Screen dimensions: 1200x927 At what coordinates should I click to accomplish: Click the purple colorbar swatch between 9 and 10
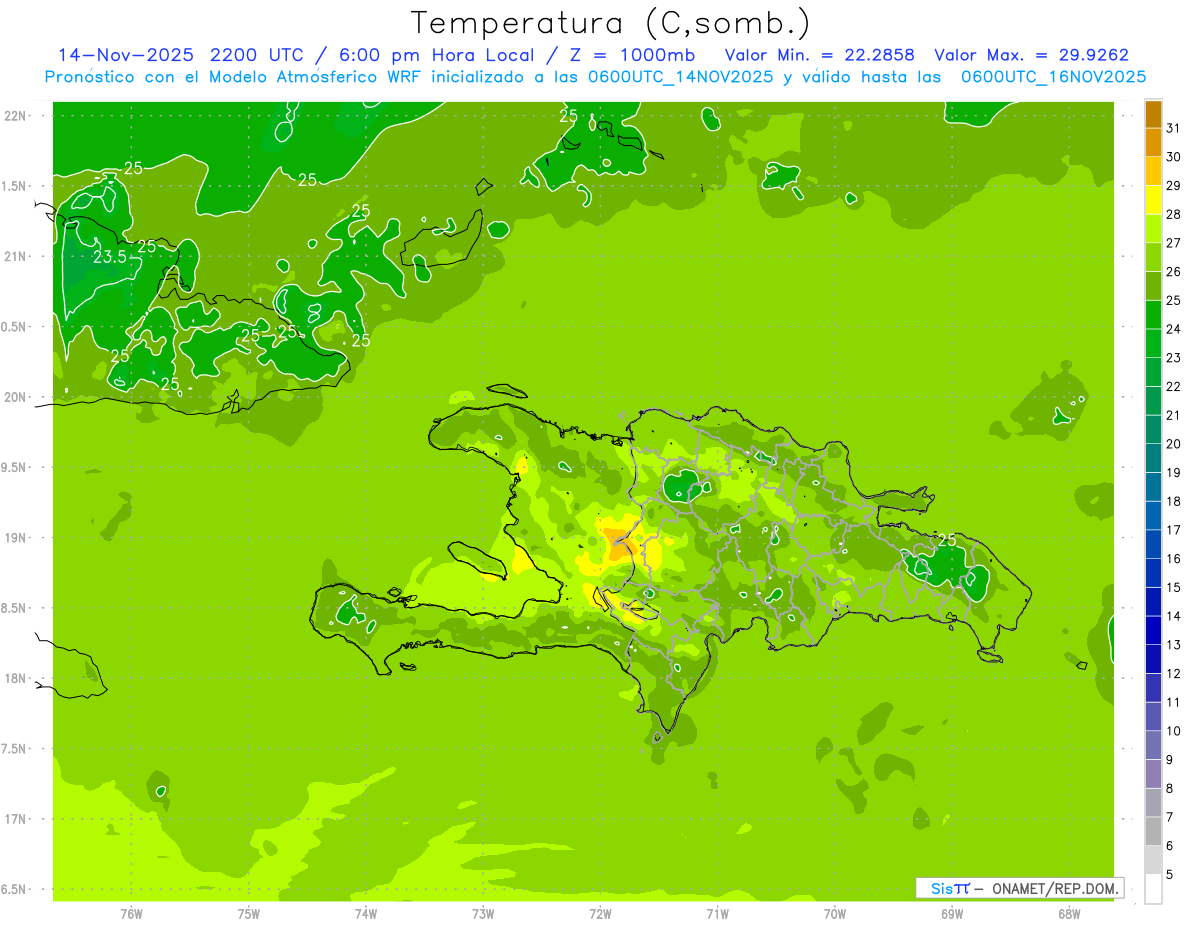pos(1153,745)
